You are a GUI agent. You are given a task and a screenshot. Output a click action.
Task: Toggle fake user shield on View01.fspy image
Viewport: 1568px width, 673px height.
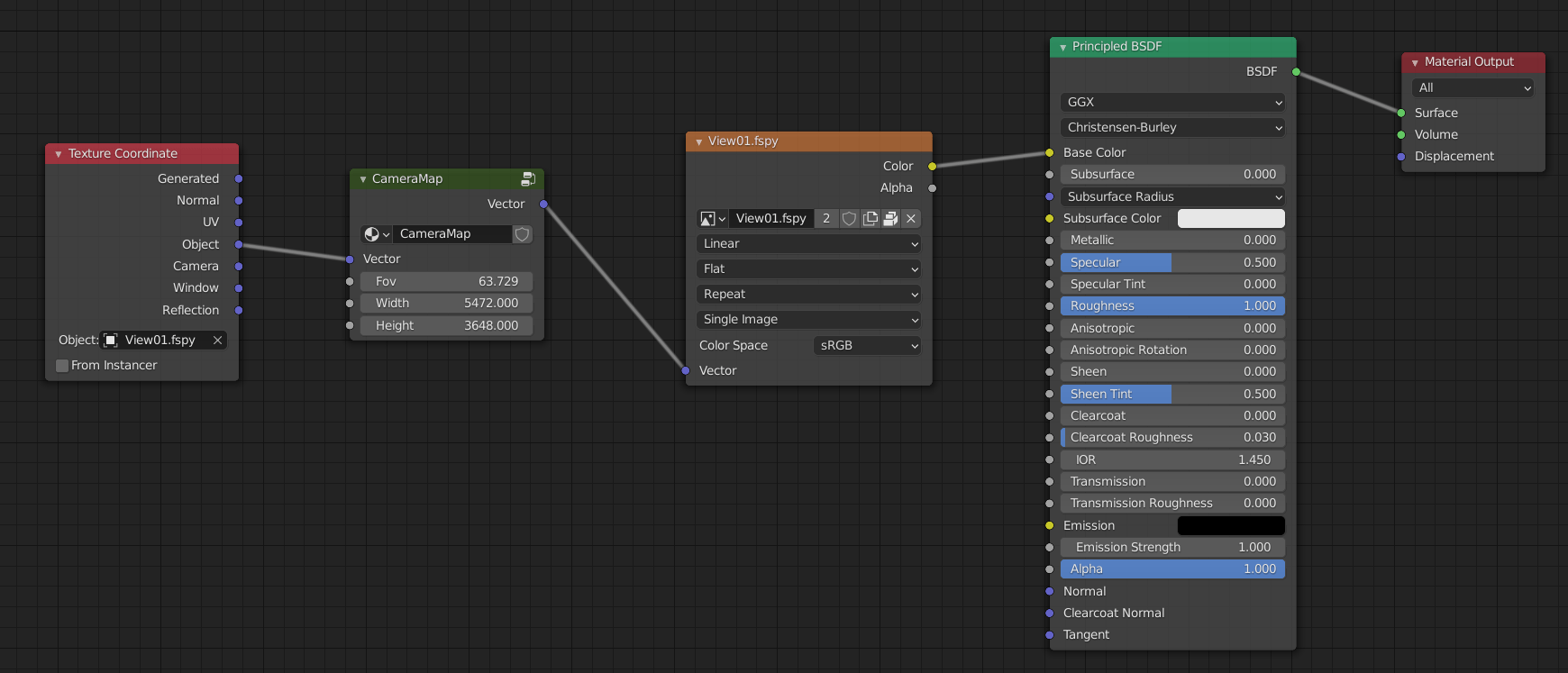pyautogui.click(x=849, y=219)
